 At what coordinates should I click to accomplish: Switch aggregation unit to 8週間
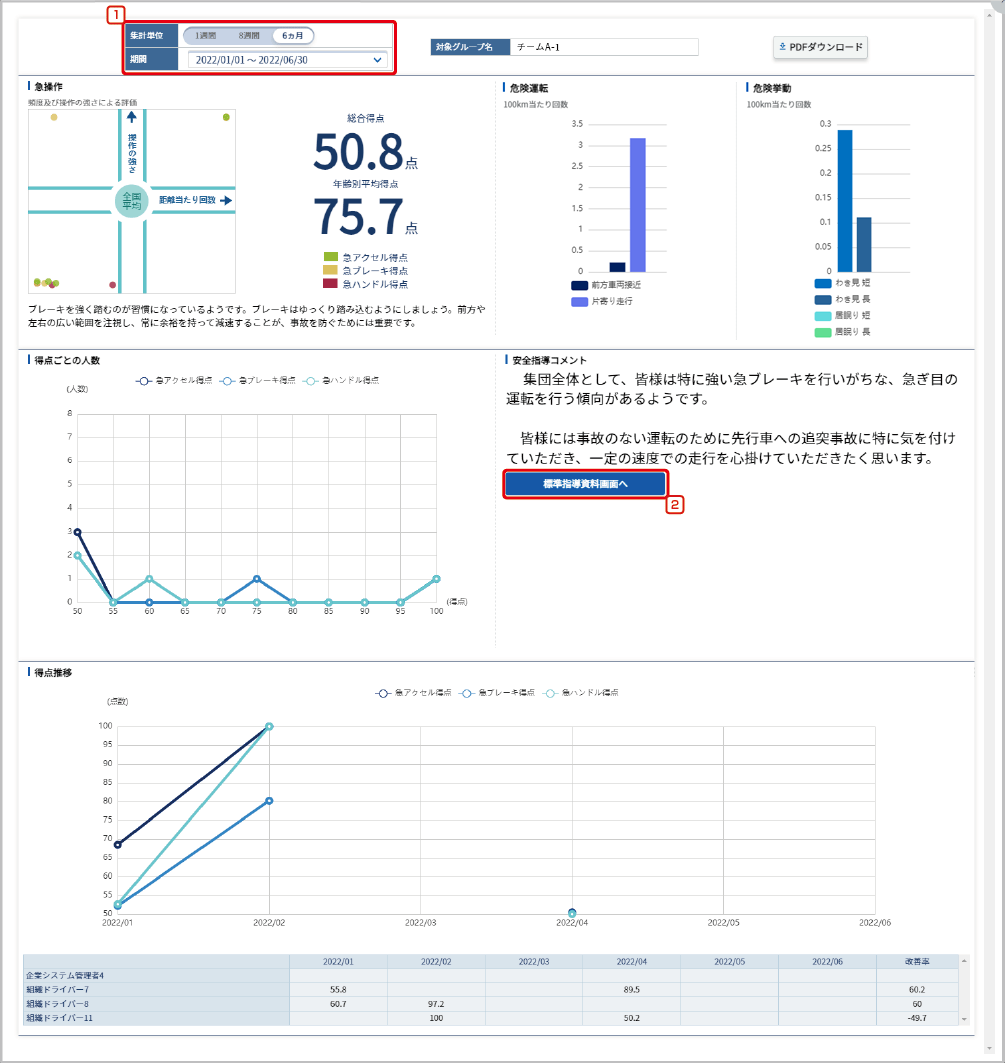click(249, 36)
